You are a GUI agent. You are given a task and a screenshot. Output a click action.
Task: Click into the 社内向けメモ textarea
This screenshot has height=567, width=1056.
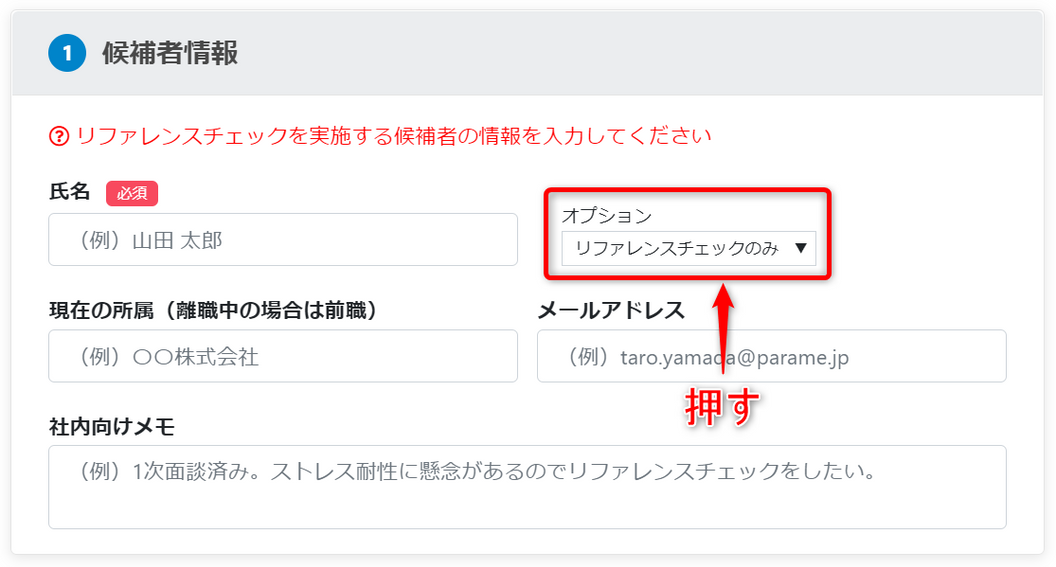[527, 487]
